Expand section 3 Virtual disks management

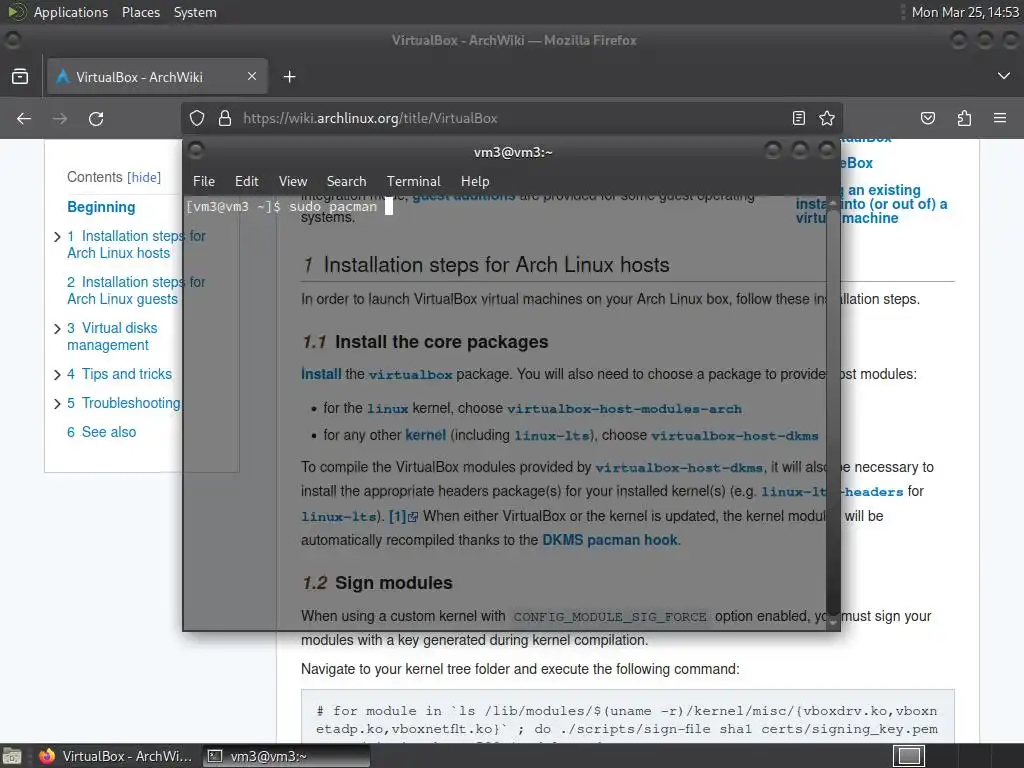tap(57, 328)
